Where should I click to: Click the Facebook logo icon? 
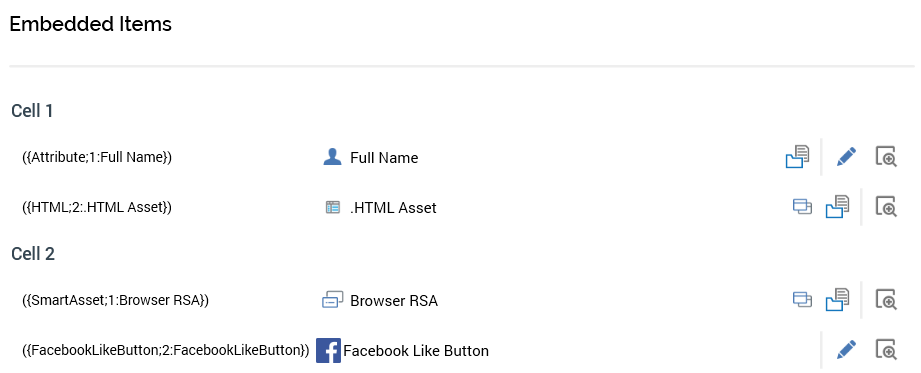click(x=328, y=351)
